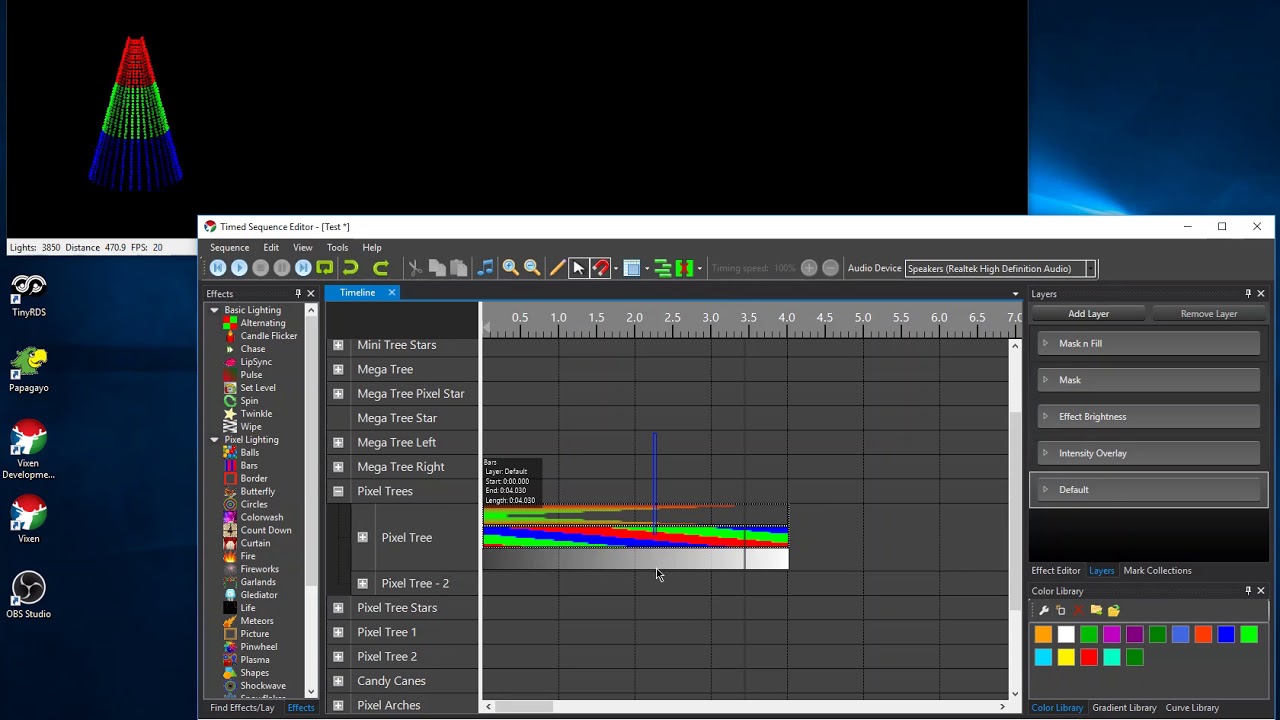This screenshot has width=1280, height=720.
Task: Open the Audio Device dropdown
Action: click(x=1091, y=268)
